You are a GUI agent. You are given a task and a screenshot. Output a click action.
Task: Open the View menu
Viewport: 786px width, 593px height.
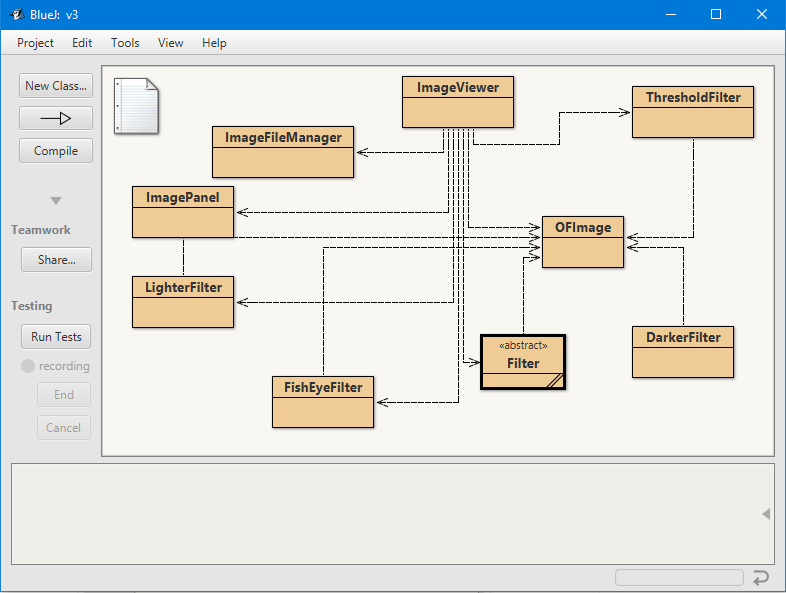tap(170, 43)
